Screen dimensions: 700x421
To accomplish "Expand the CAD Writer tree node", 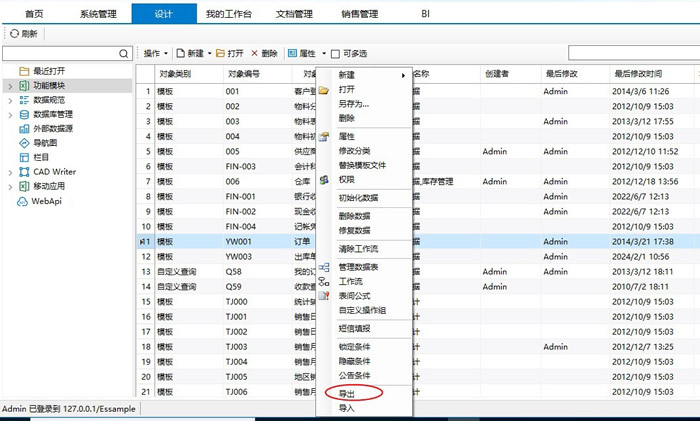I will [10, 172].
